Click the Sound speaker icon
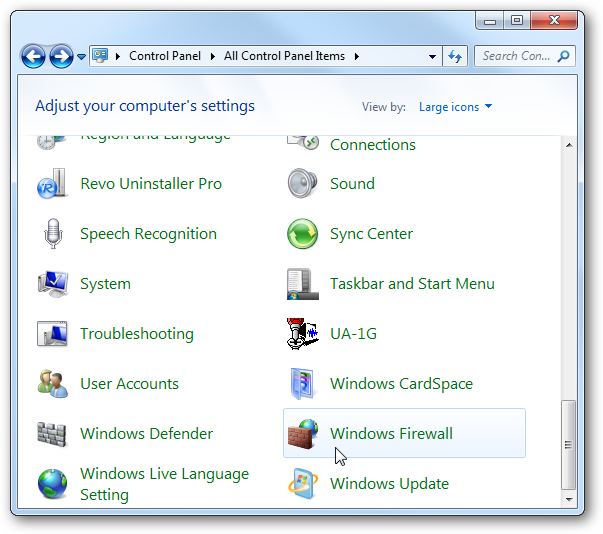 (302, 183)
